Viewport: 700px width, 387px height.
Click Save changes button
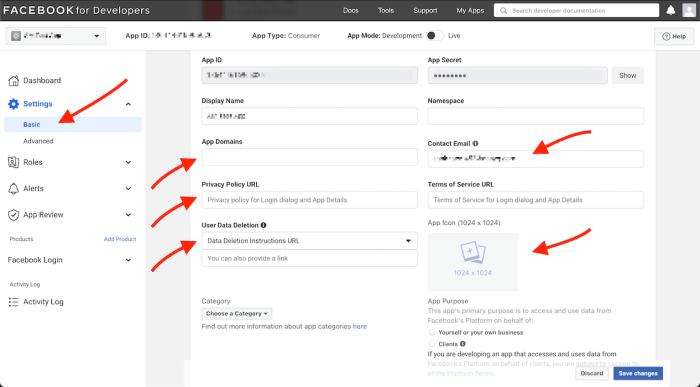(x=638, y=373)
